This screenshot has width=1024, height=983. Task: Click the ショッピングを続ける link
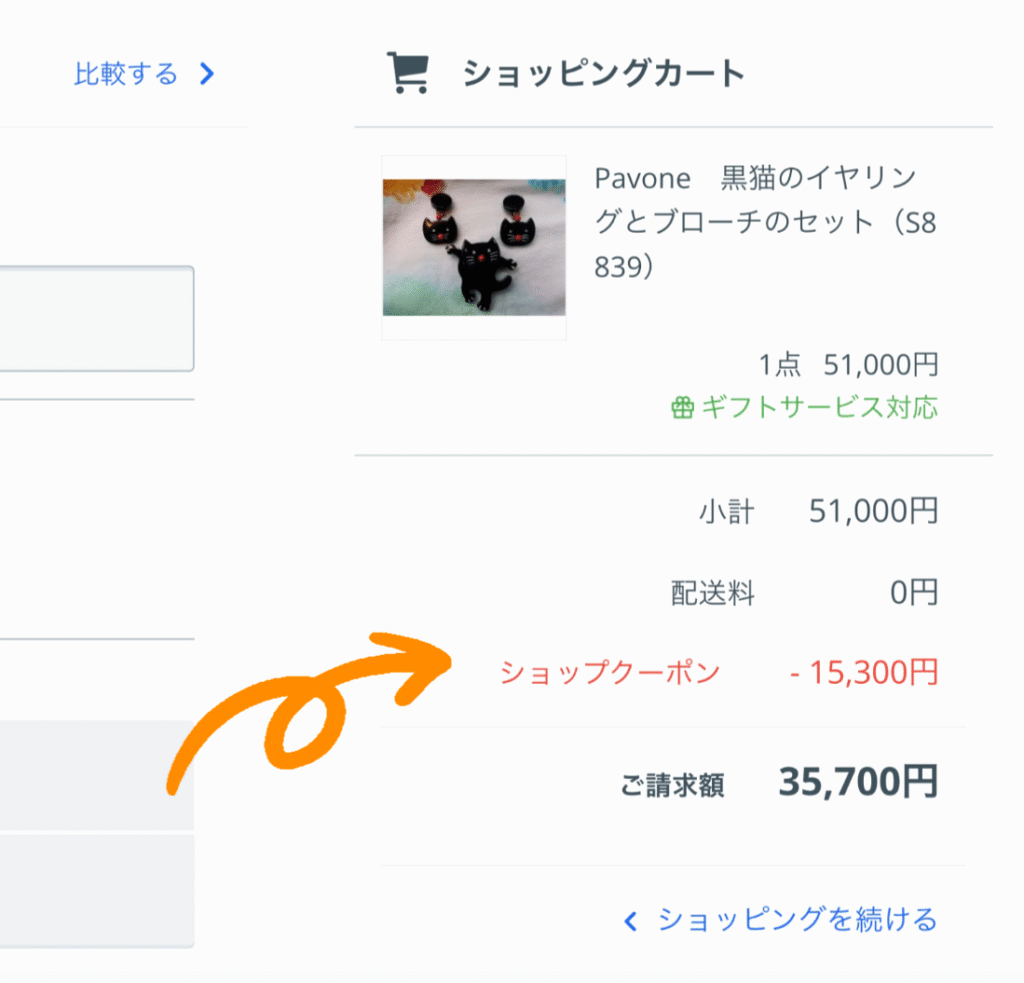tap(797, 920)
